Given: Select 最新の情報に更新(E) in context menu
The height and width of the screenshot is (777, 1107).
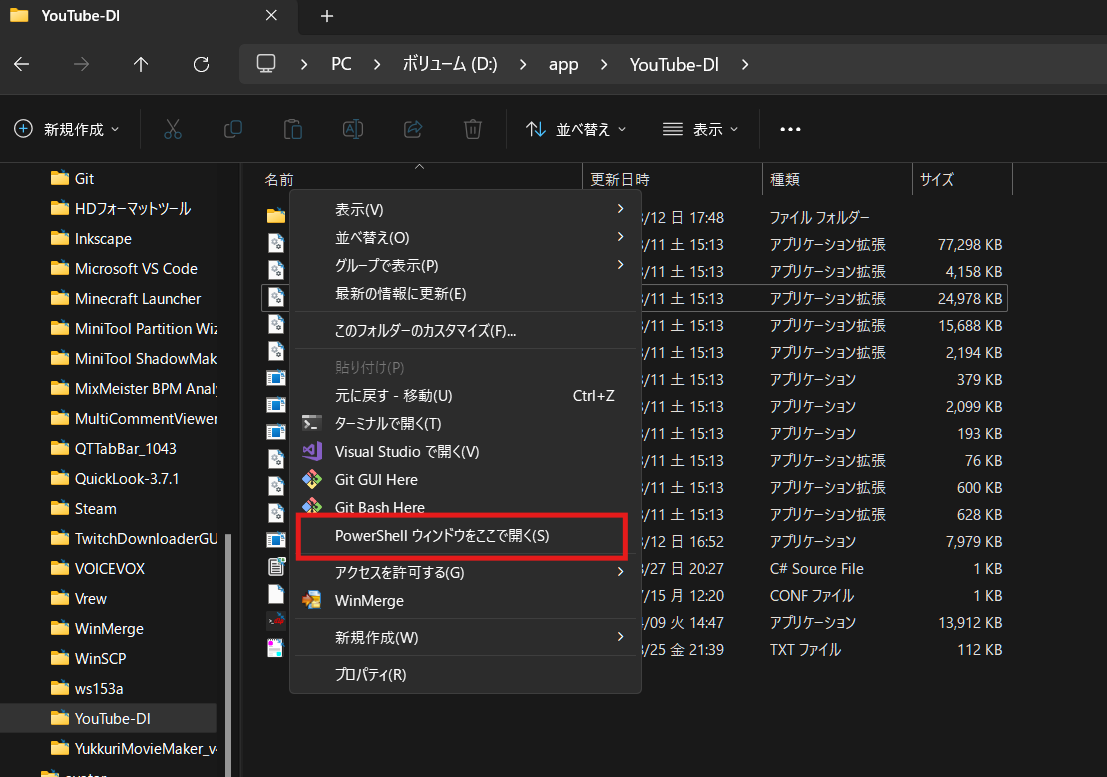Looking at the screenshot, I should click(x=465, y=294).
